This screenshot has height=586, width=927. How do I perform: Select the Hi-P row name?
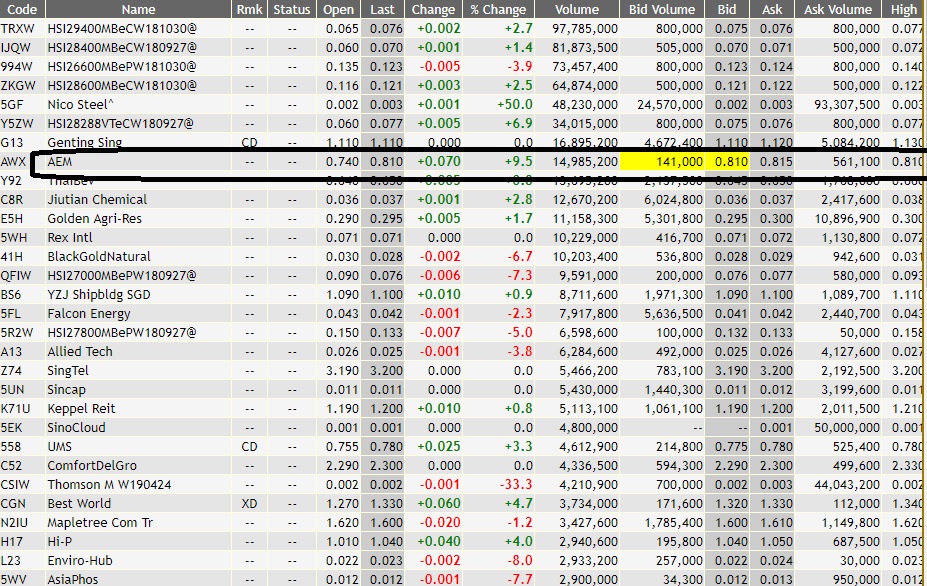(x=59, y=542)
